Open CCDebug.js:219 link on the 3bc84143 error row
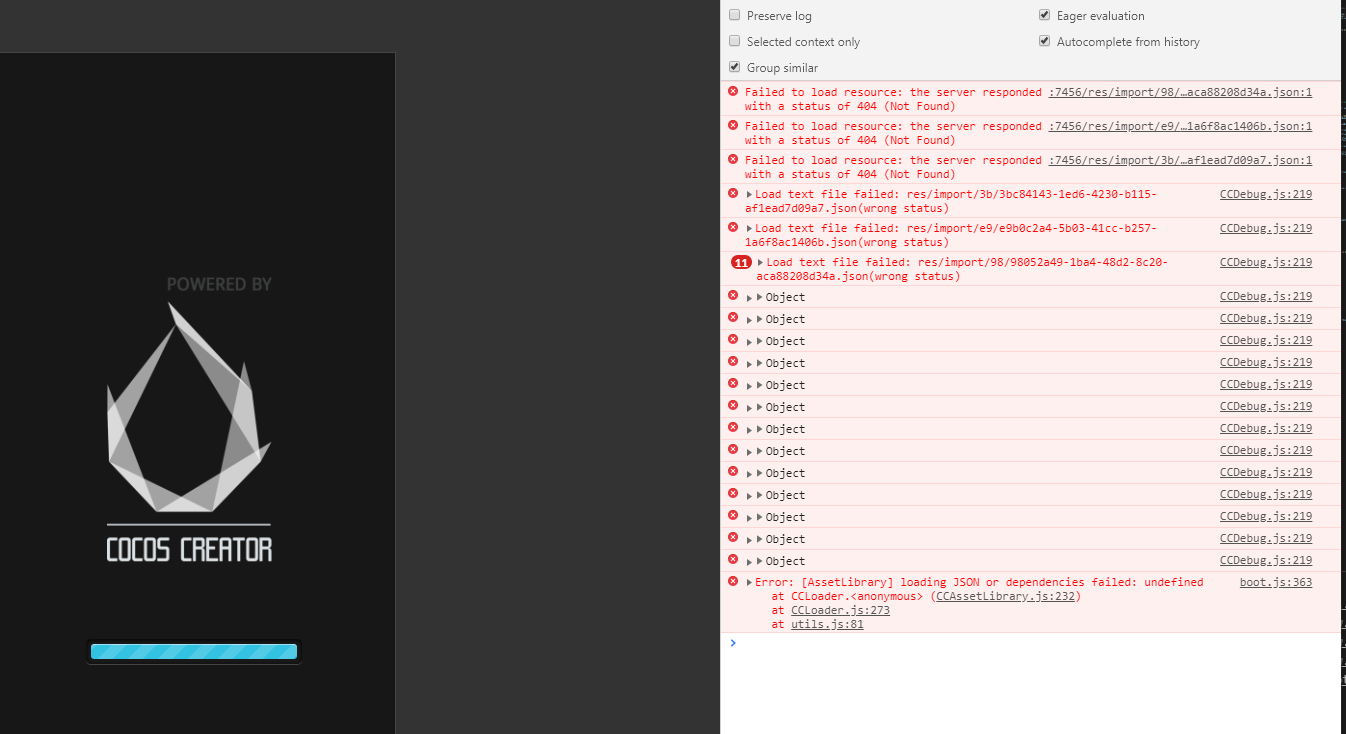 click(x=1266, y=194)
